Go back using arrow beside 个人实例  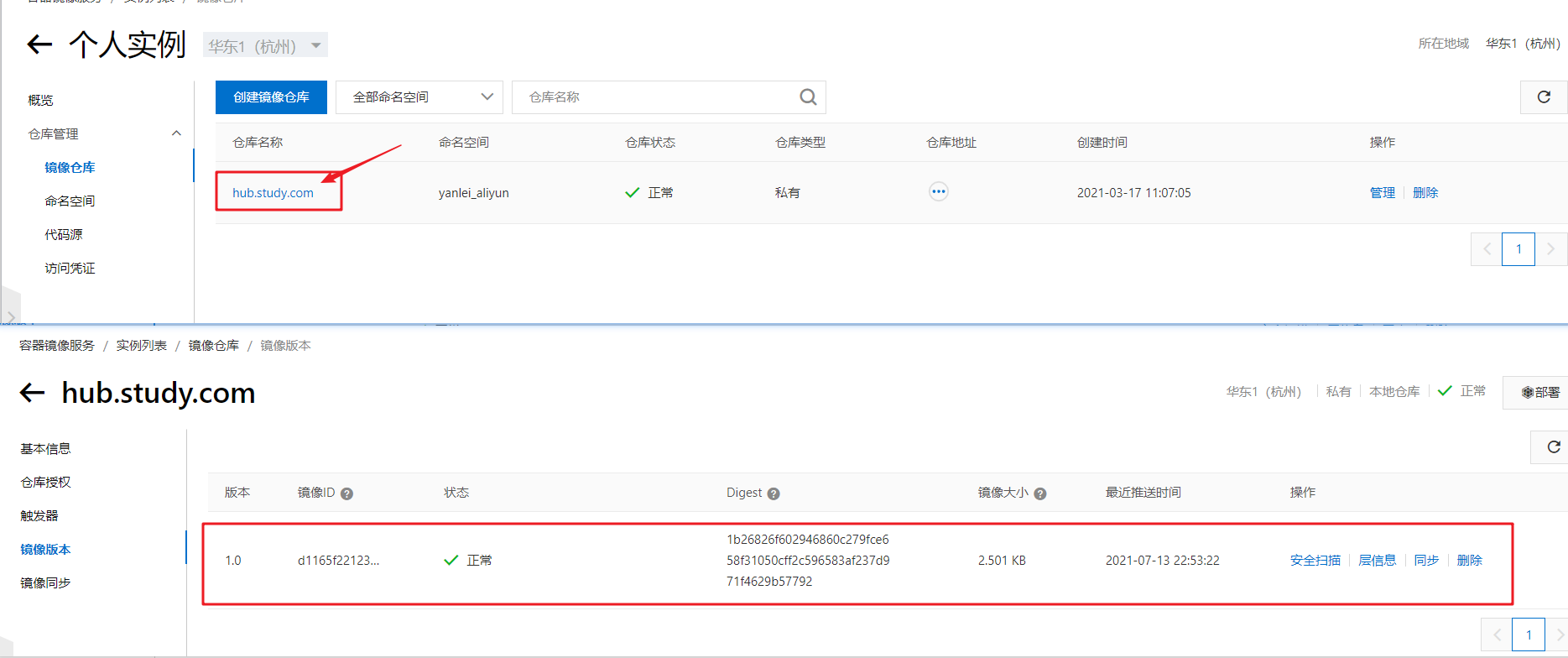39,44
